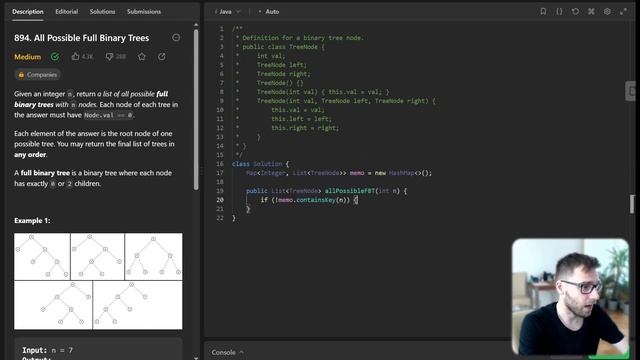Click the like count 4.3K
This screenshot has height=360, width=640.
click(87, 57)
